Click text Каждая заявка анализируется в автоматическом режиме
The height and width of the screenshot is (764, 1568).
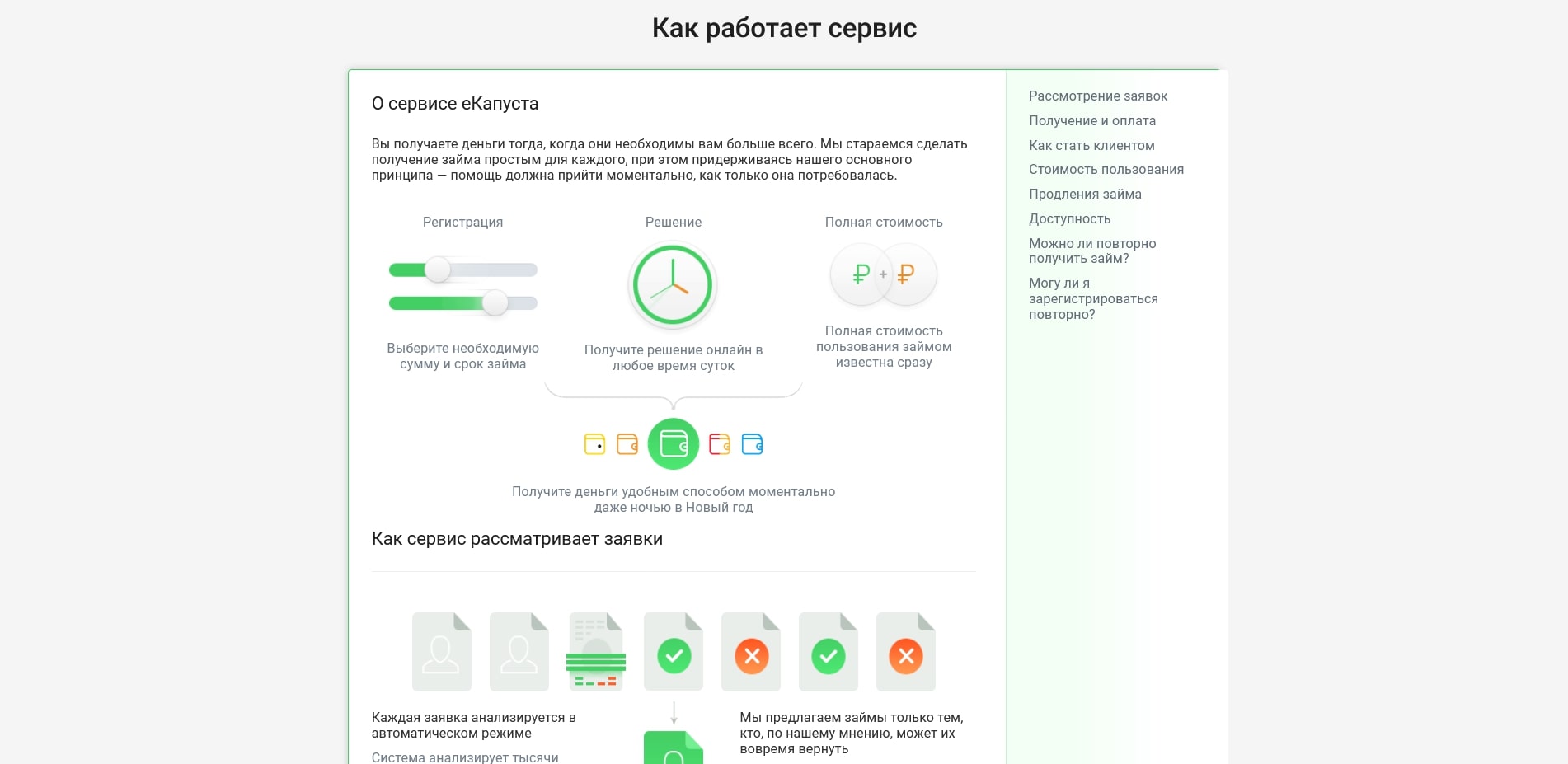pyautogui.click(x=474, y=725)
